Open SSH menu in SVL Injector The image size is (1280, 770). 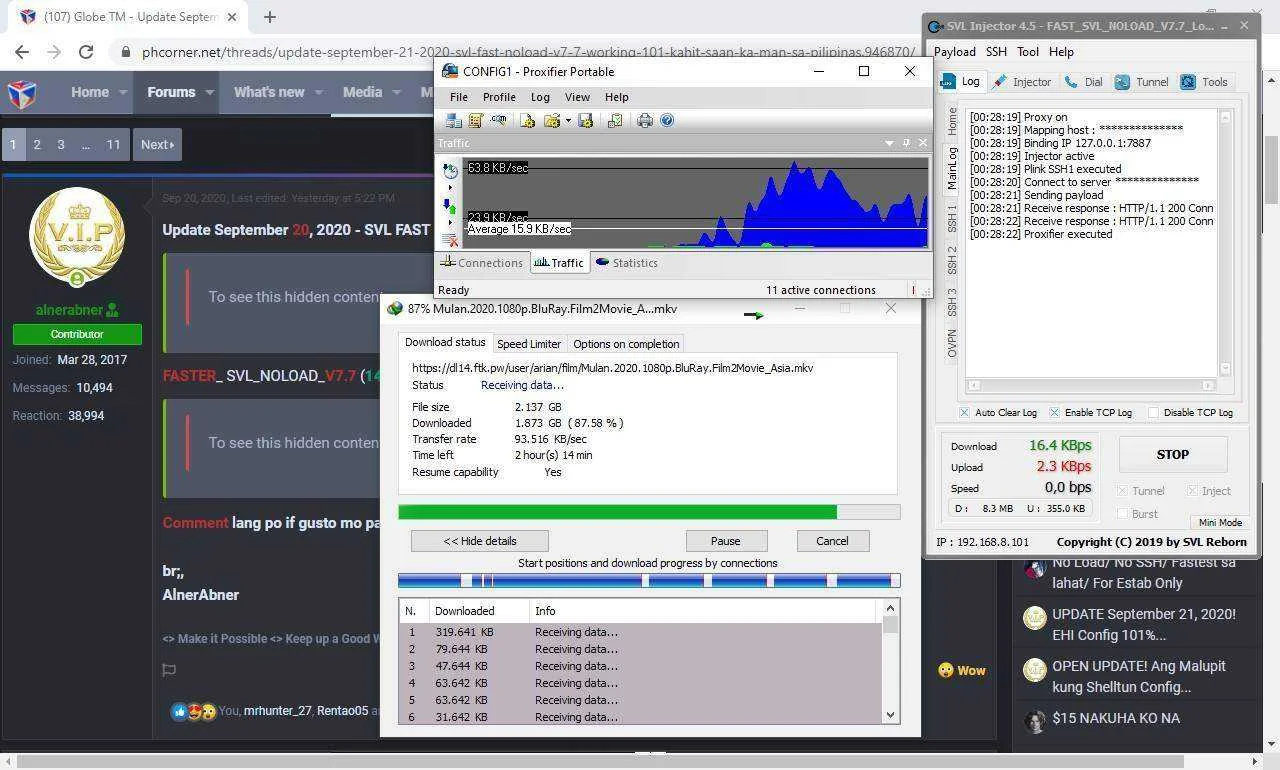[996, 52]
